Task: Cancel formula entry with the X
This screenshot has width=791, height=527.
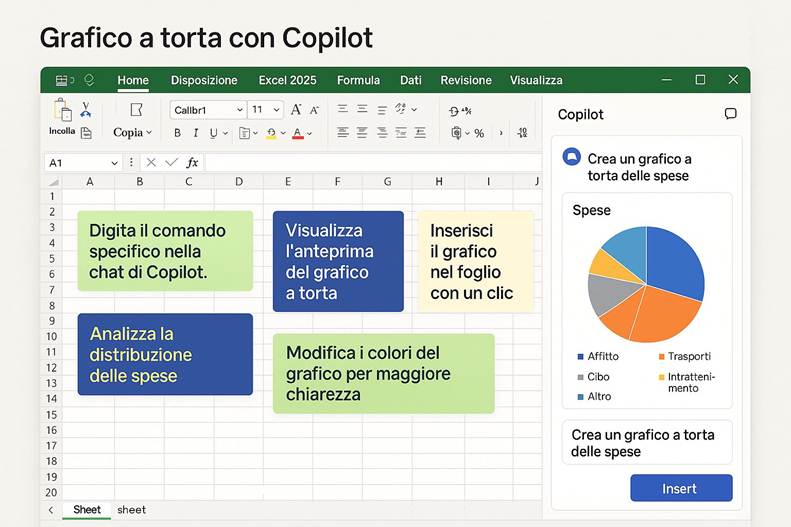Action: 151,162
